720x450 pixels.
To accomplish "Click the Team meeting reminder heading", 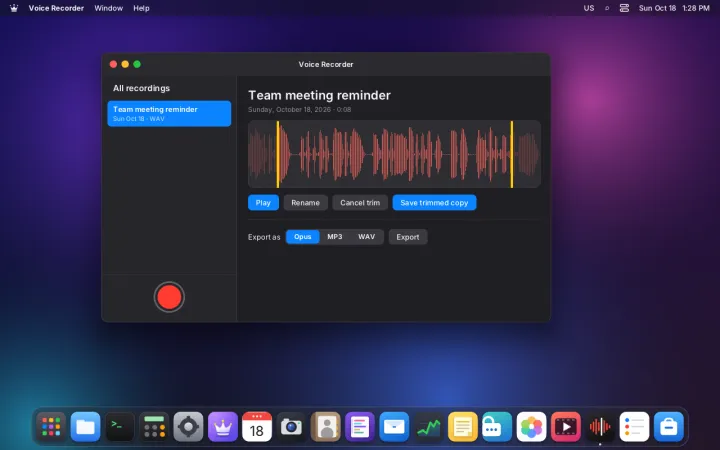I will click(x=319, y=95).
